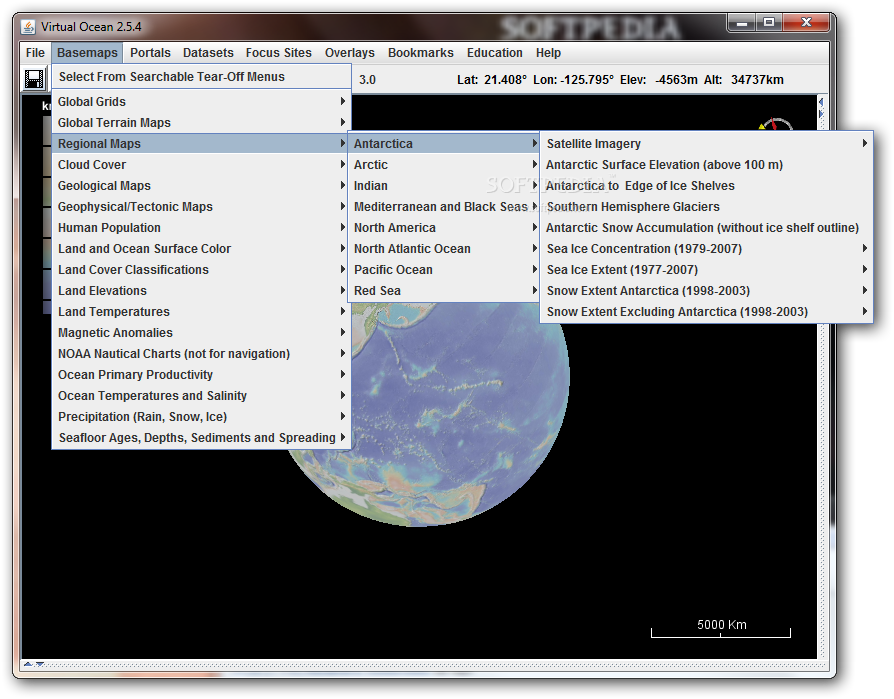Click the Lon -125.795° readout
Image resolution: width=894 pixels, height=699 pixels.
[574, 80]
